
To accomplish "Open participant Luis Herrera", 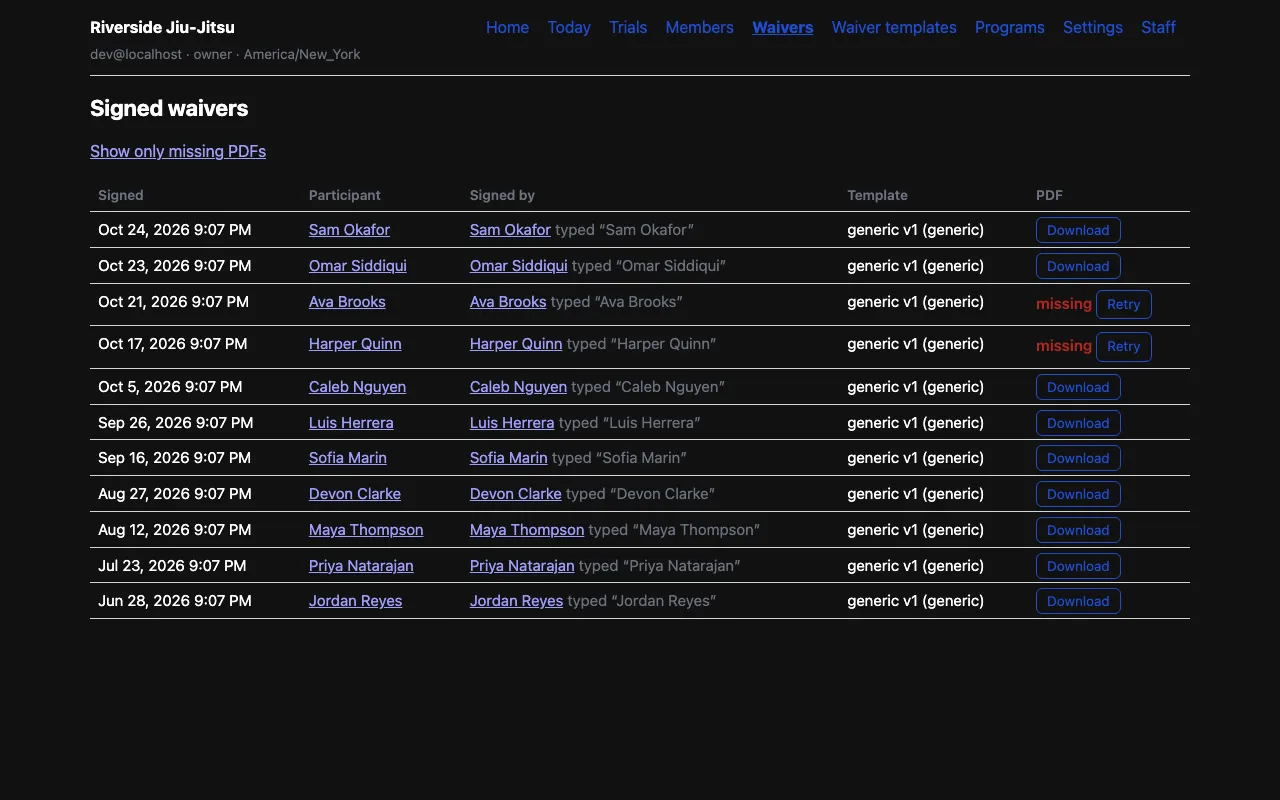I will pos(351,423).
